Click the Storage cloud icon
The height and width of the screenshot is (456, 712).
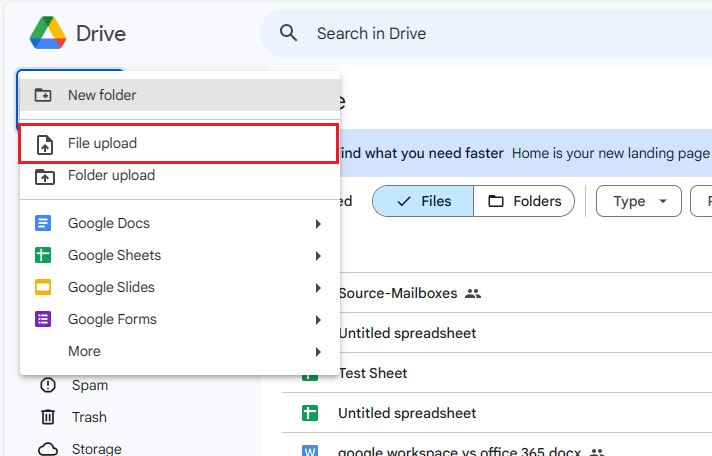click(48, 449)
